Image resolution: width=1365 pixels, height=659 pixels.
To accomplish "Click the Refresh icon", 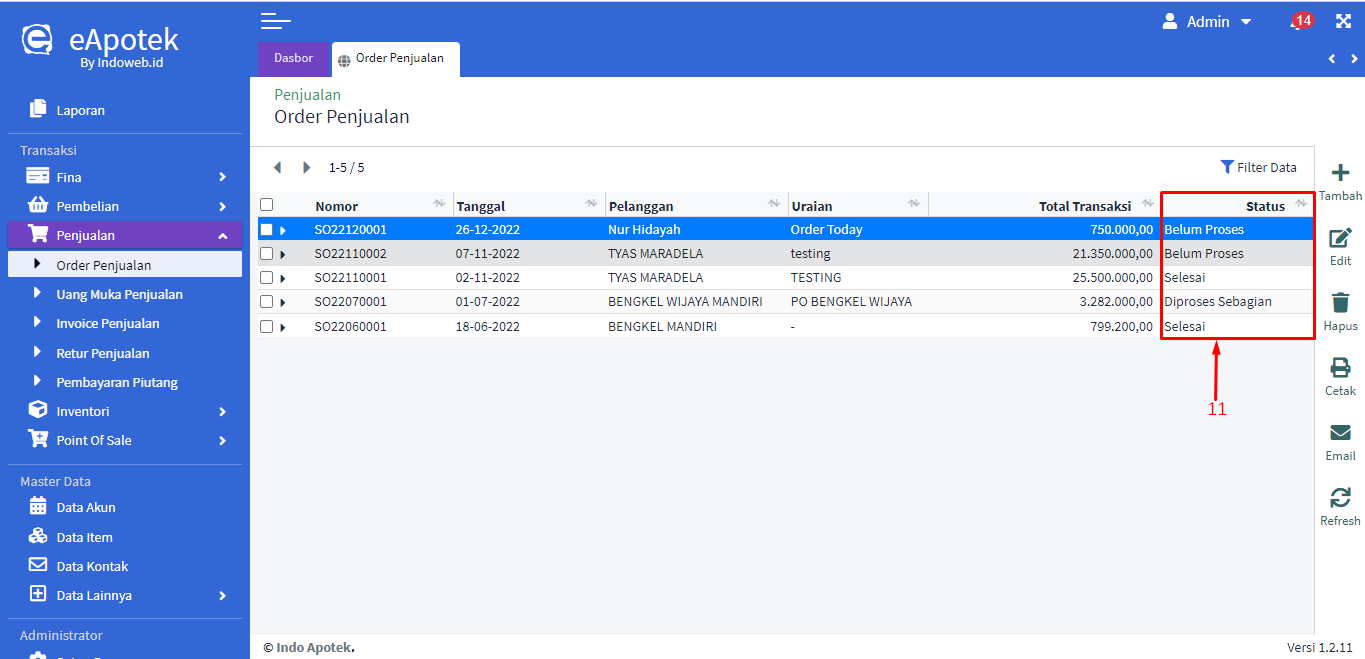I will [1340, 499].
